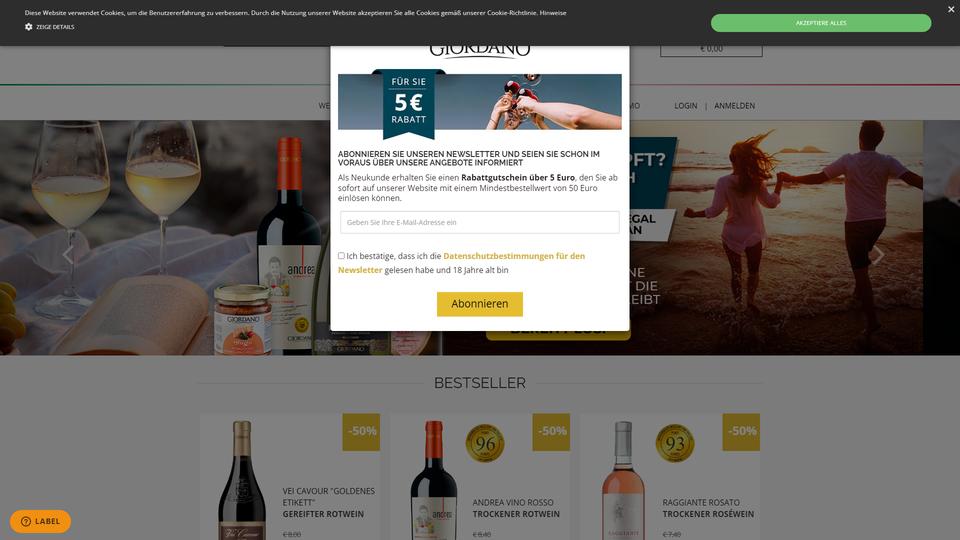This screenshot has width=960, height=540.
Task: Go to next slide with right arrow
Action: pyautogui.click(x=877, y=255)
